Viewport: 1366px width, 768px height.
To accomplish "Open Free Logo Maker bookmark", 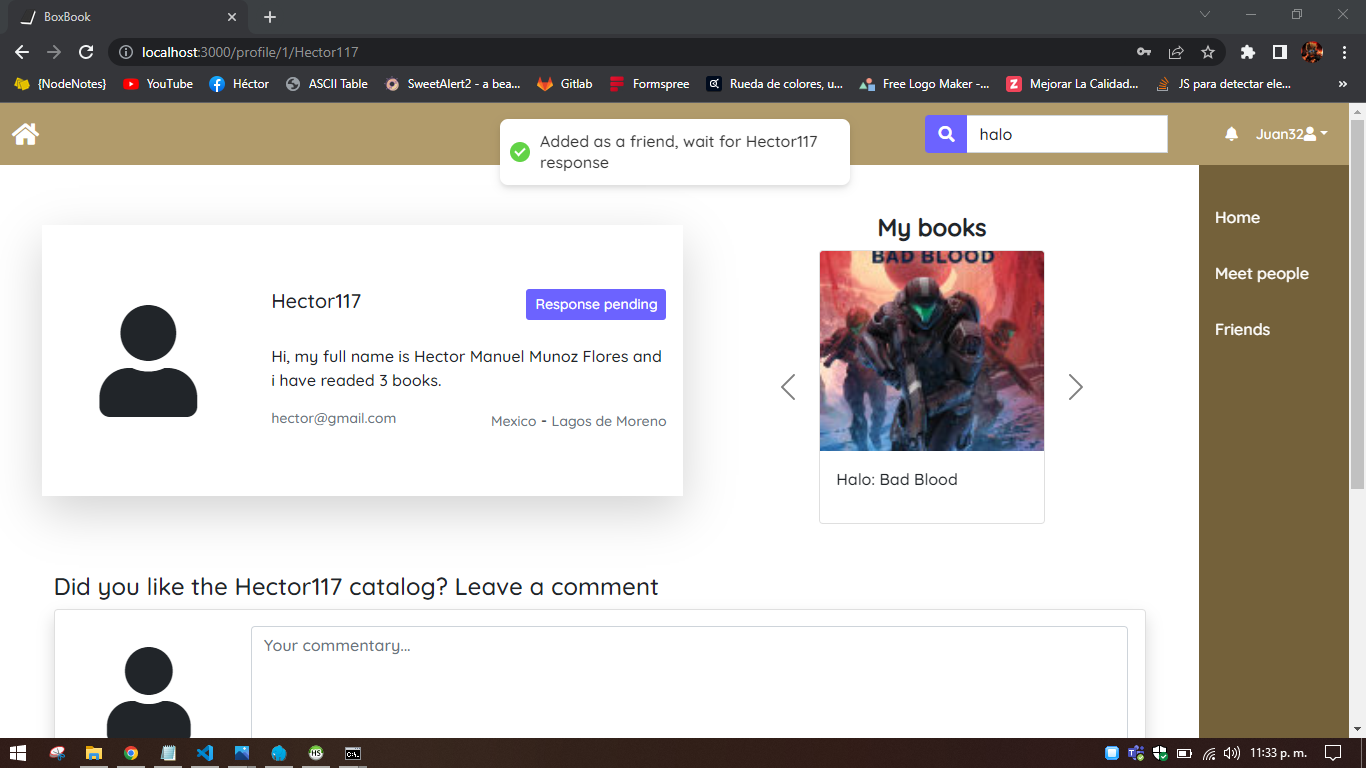I will [x=924, y=84].
